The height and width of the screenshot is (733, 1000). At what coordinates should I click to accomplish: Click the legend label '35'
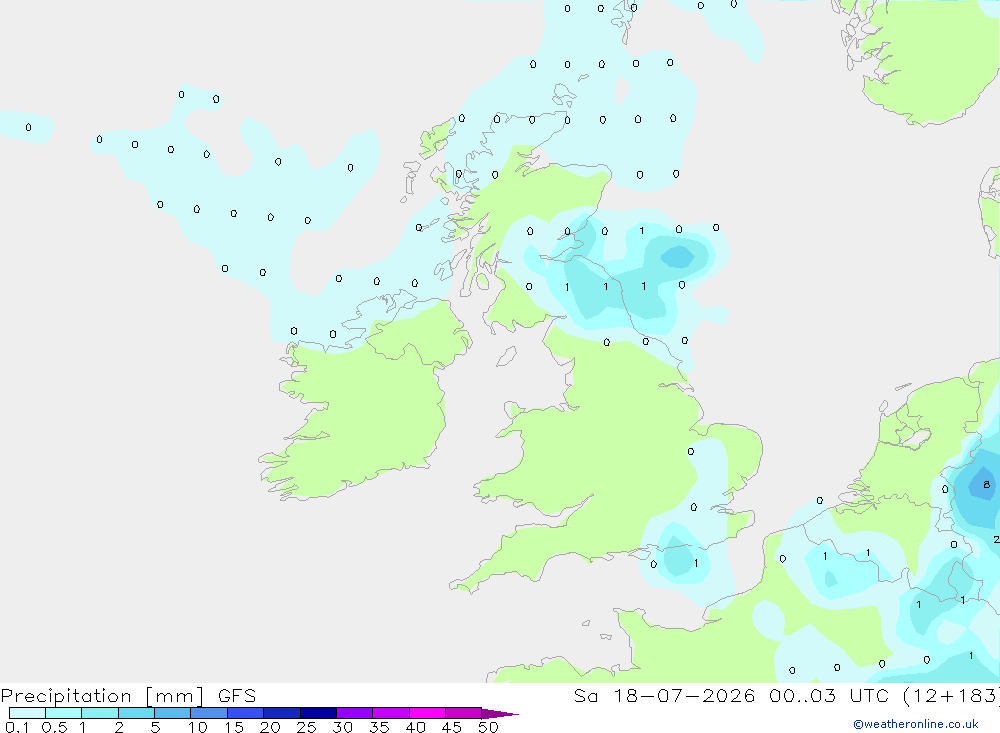(x=379, y=727)
